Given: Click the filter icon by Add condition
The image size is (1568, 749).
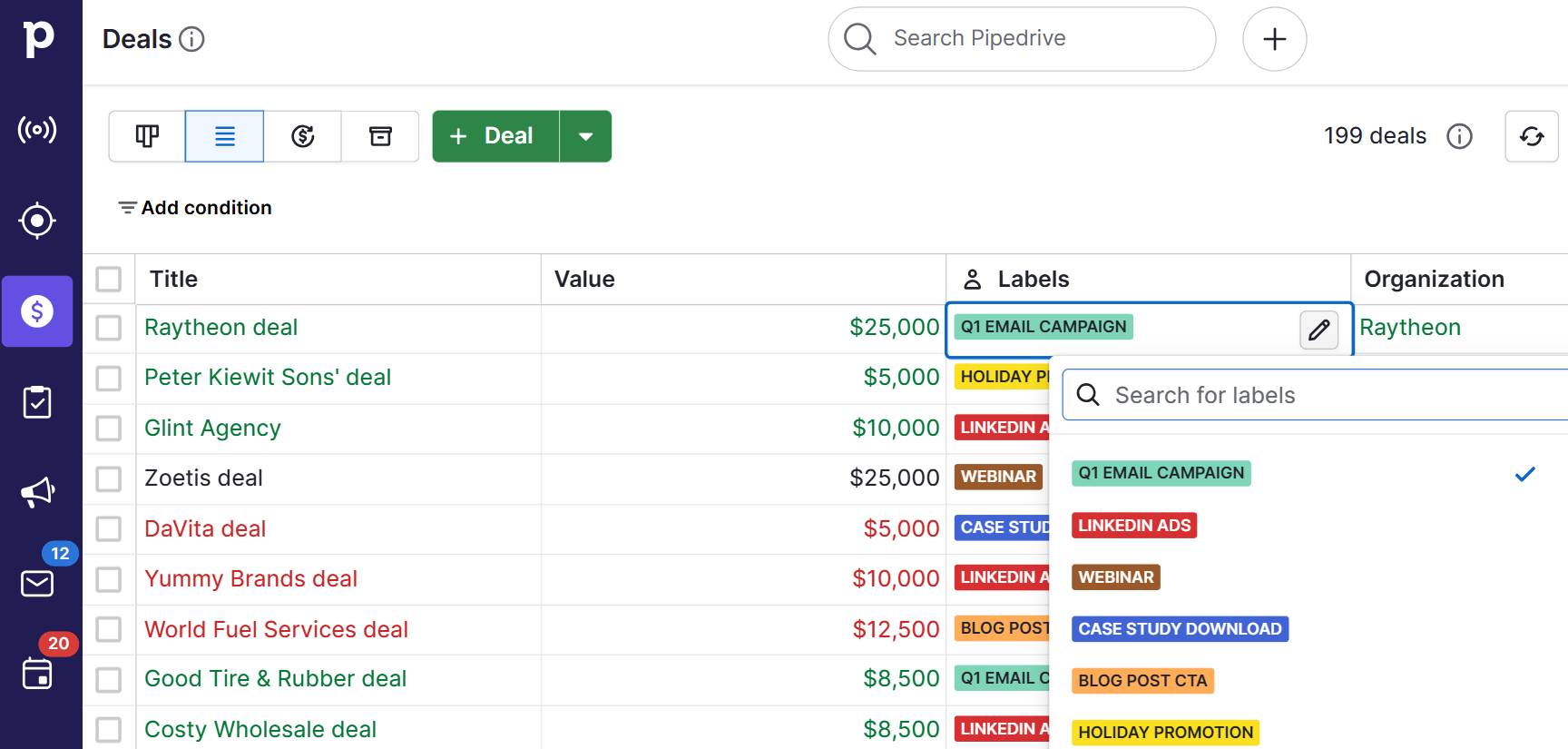Looking at the screenshot, I should coord(127,208).
